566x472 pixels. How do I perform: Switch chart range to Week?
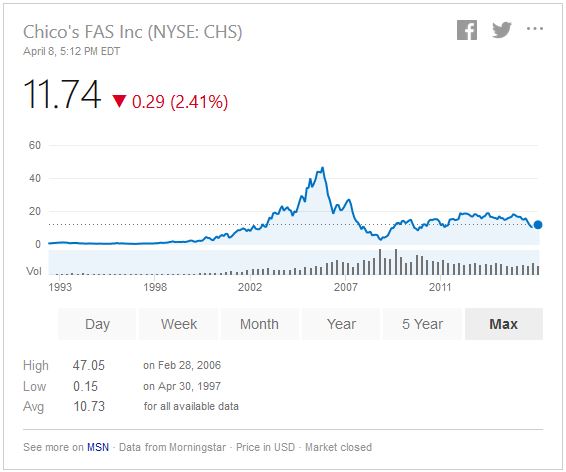pos(179,324)
